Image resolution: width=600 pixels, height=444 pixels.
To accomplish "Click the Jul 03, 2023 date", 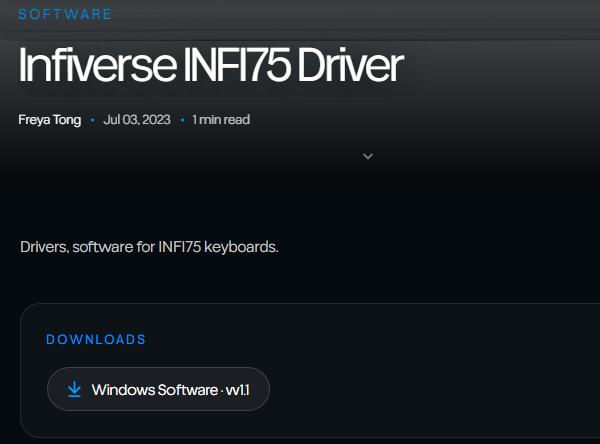I will [x=137, y=120].
